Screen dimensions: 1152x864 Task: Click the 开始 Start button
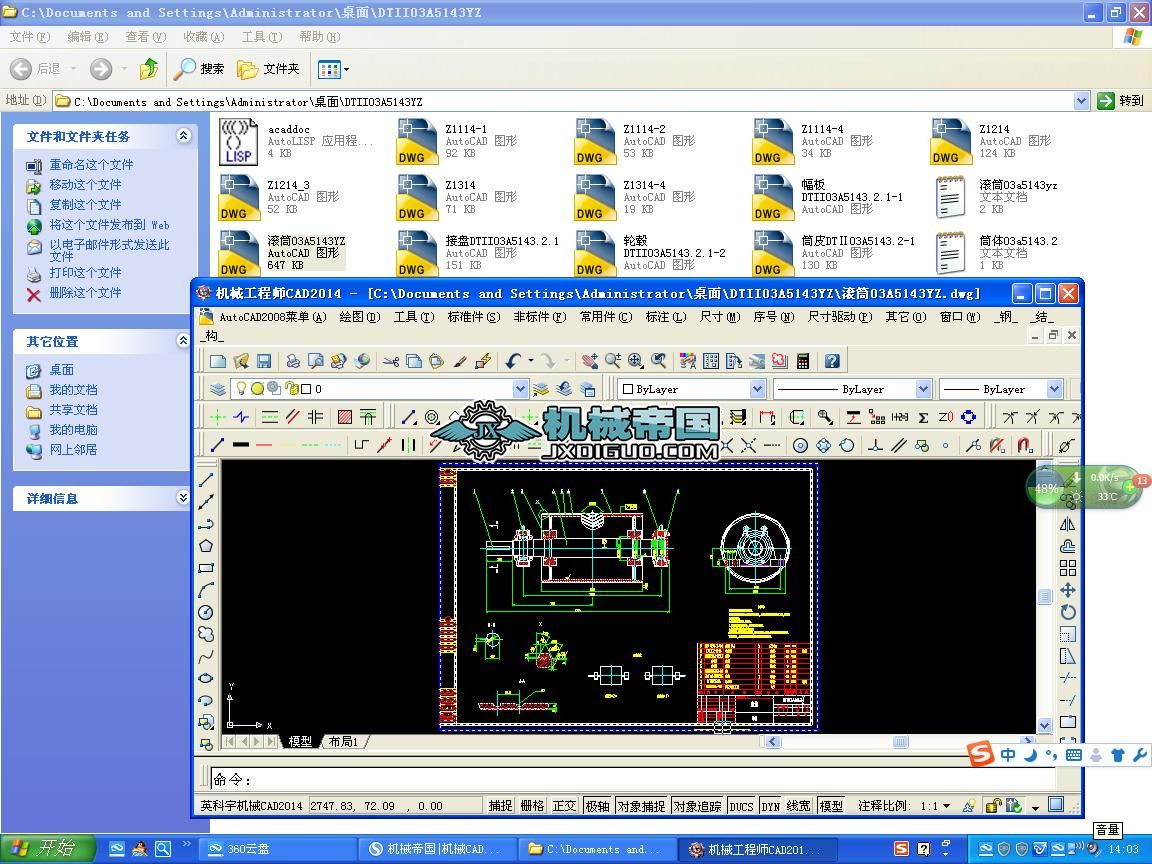point(48,849)
